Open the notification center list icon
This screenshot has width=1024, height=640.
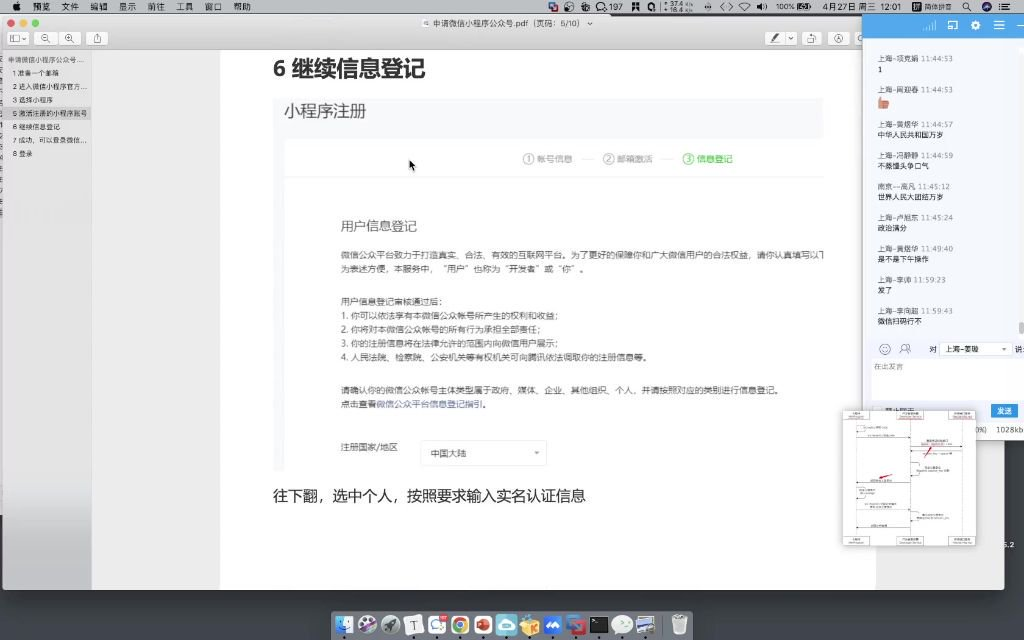(1005, 7)
